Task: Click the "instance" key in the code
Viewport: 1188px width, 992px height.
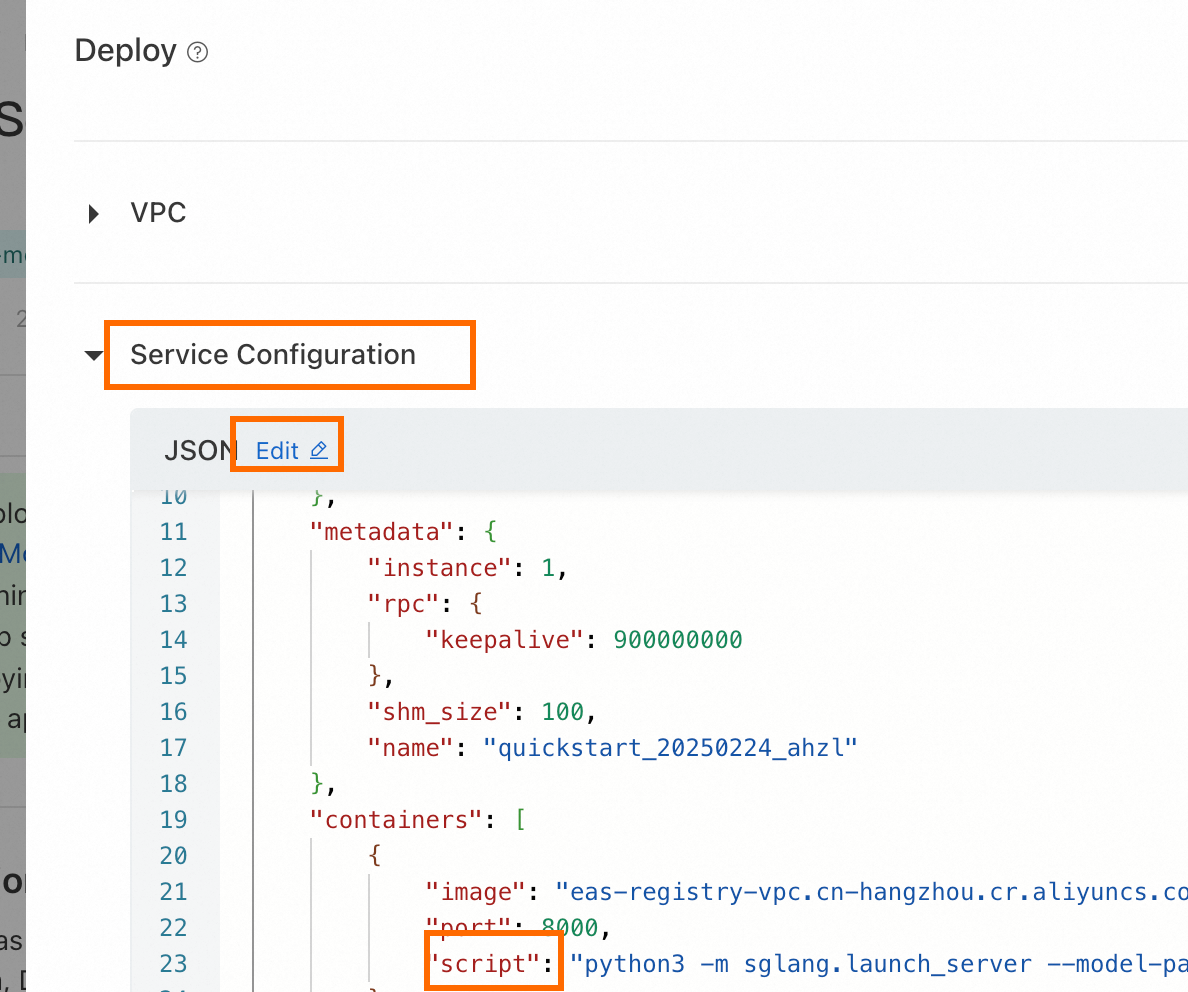Action: tap(440, 568)
